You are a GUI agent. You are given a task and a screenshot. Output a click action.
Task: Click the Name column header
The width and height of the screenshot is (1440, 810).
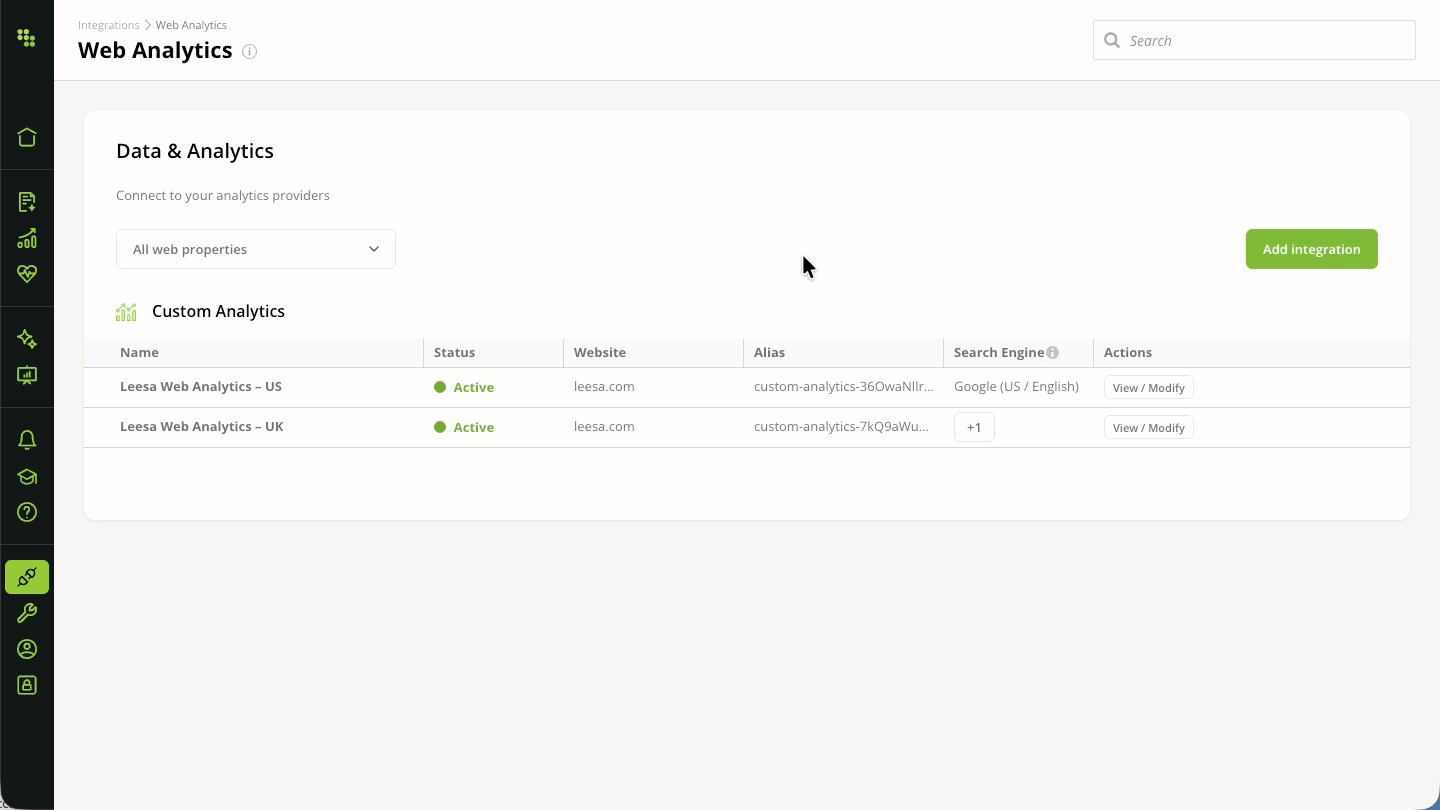coord(139,352)
